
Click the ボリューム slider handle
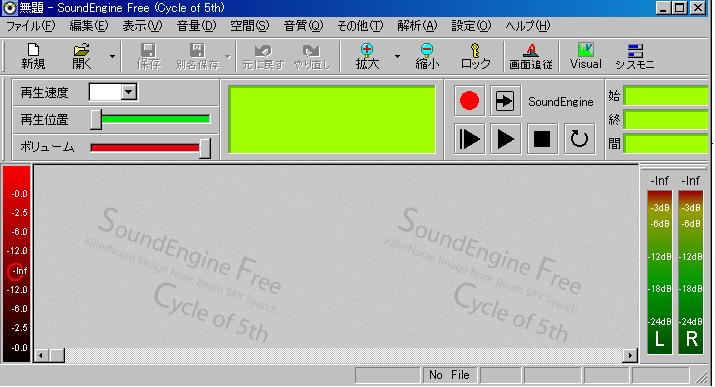coord(205,148)
